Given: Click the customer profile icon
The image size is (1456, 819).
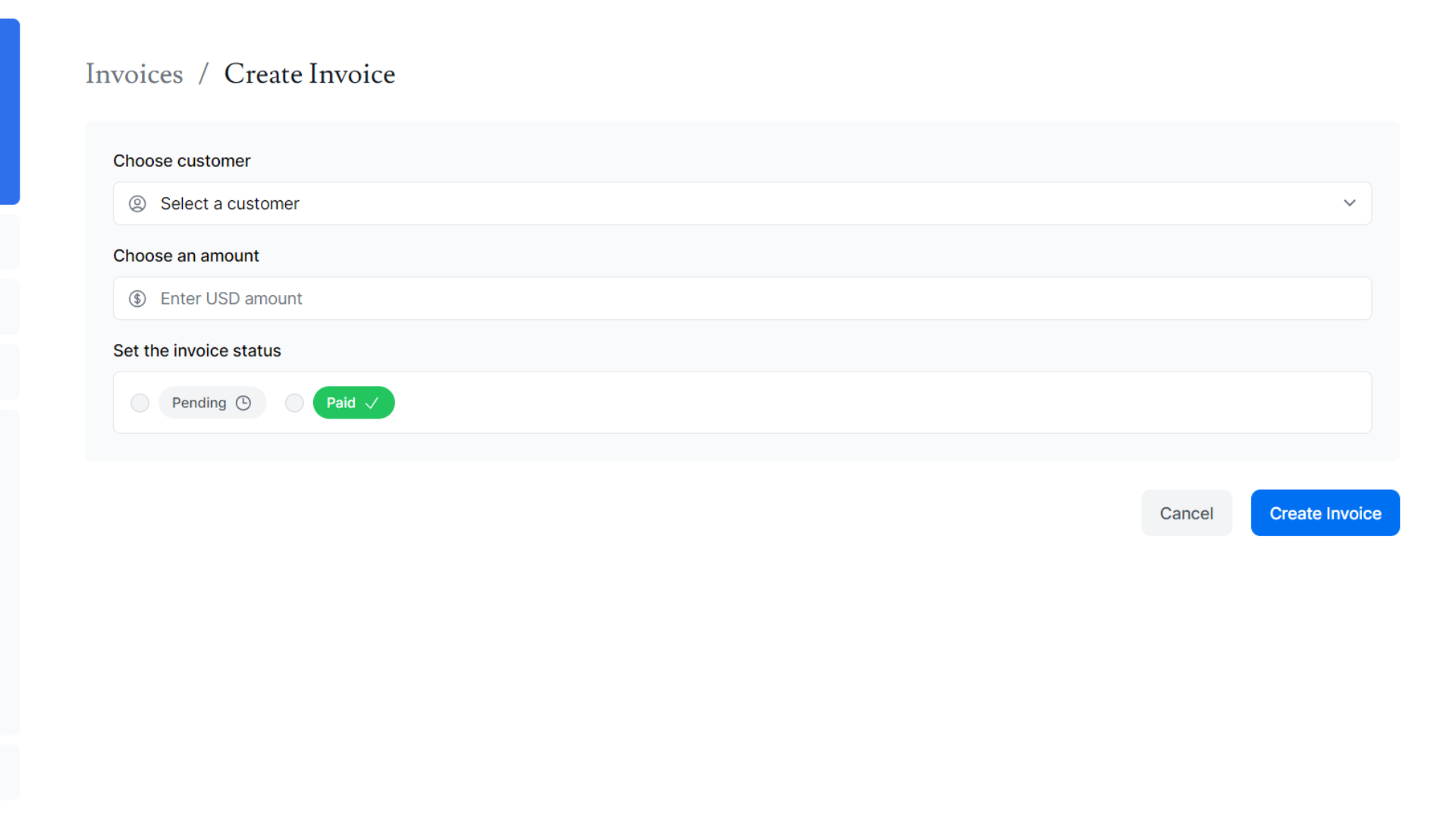Looking at the screenshot, I should pos(138,203).
